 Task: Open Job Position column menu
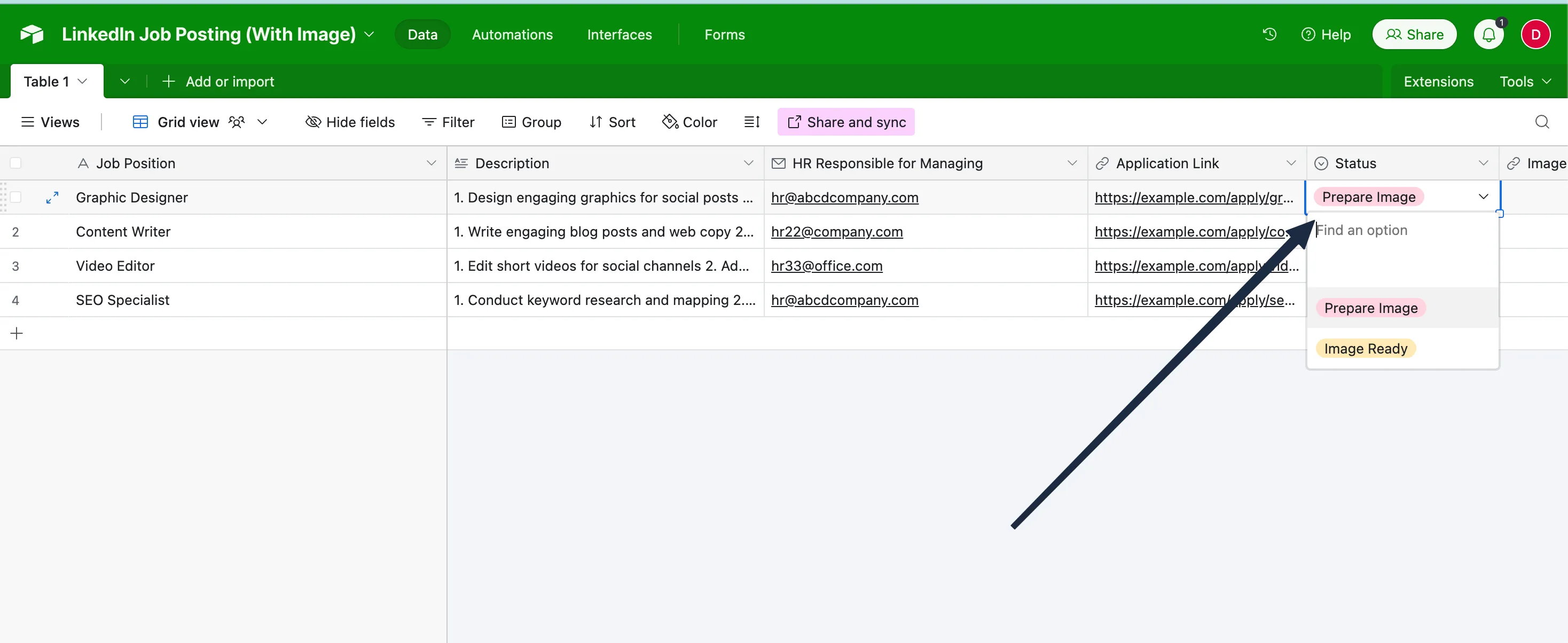click(x=431, y=162)
